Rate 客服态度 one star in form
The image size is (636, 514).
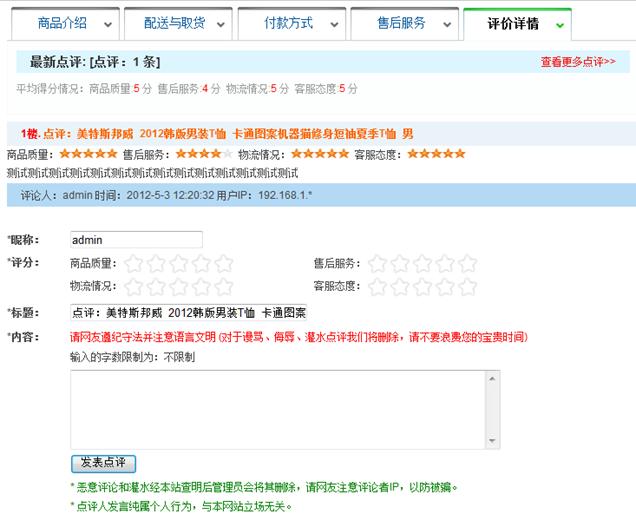377,287
